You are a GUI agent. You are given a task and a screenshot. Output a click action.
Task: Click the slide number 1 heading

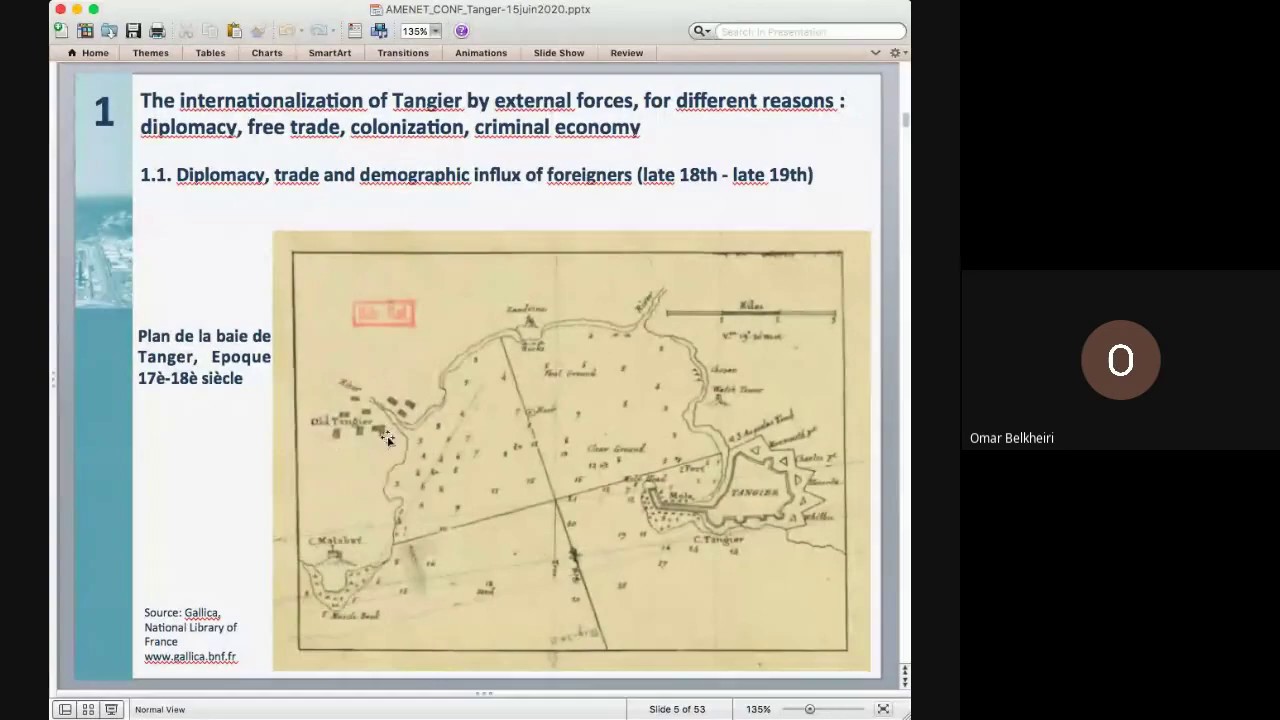tap(104, 112)
